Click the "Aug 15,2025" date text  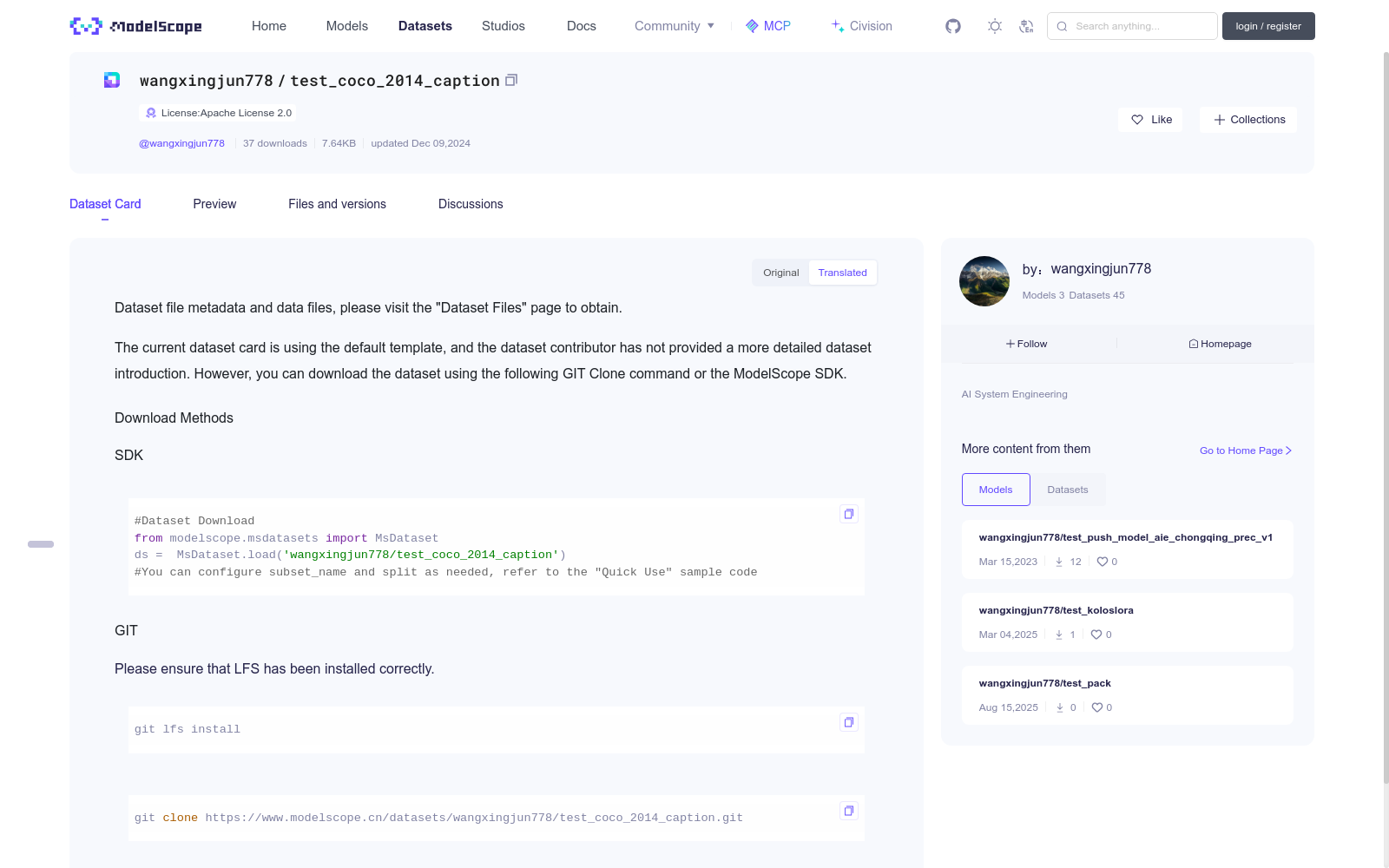1009,707
